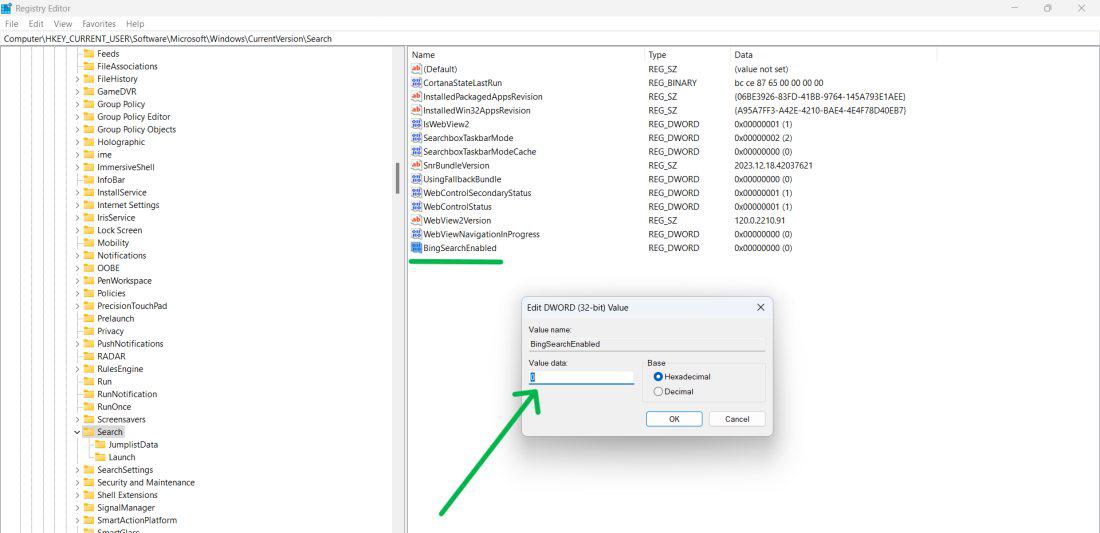Click SnrBundleVersion data 2023.12.18.42037621
1100x533 pixels.
coord(774,166)
